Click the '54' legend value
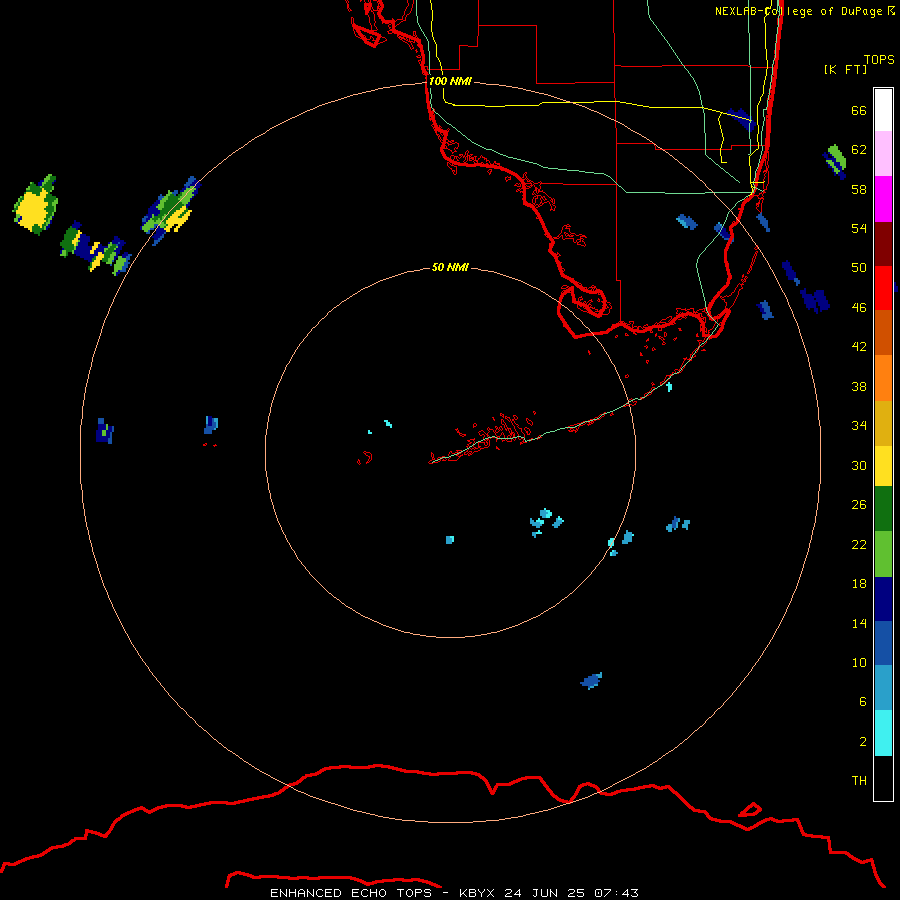The width and height of the screenshot is (900, 900). coord(859,228)
